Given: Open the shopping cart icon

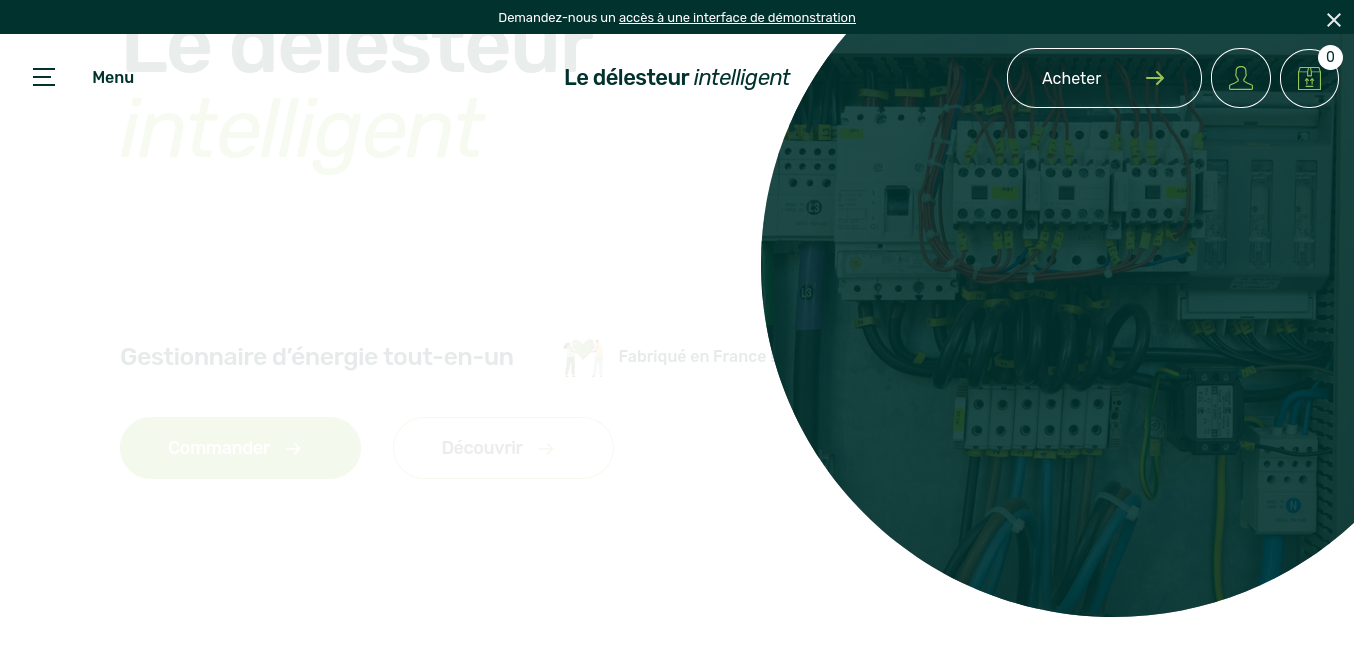Looking at the screenshot, I should click(1308, 78).
